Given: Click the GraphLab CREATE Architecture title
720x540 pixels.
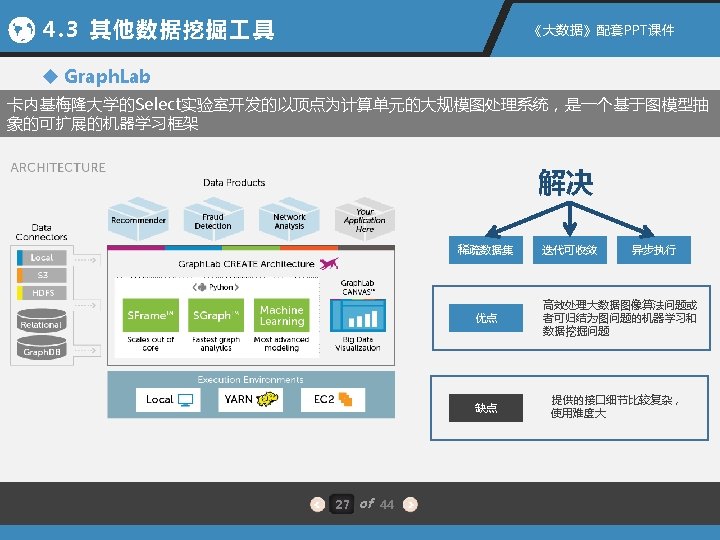Looking at the screenshot, I should point(246,264).
